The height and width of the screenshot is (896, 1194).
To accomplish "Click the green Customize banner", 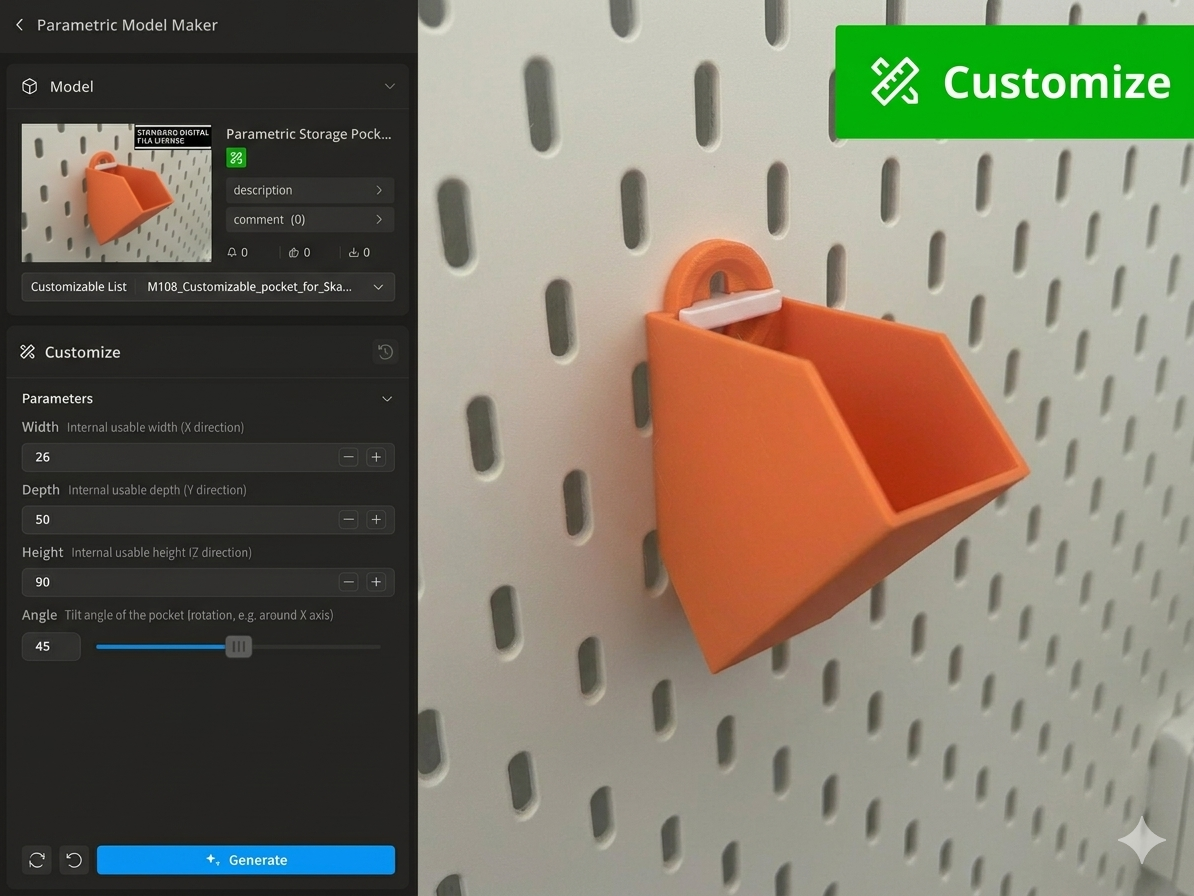I will [1014, 81].
